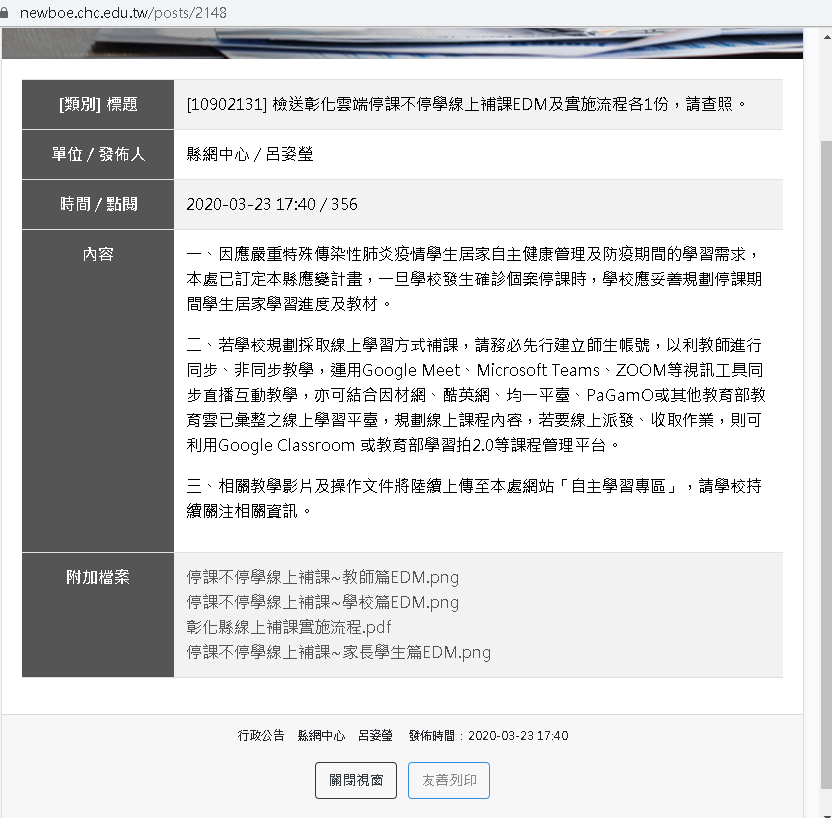
Task: Click the header banner image
Action: (402, 43)
